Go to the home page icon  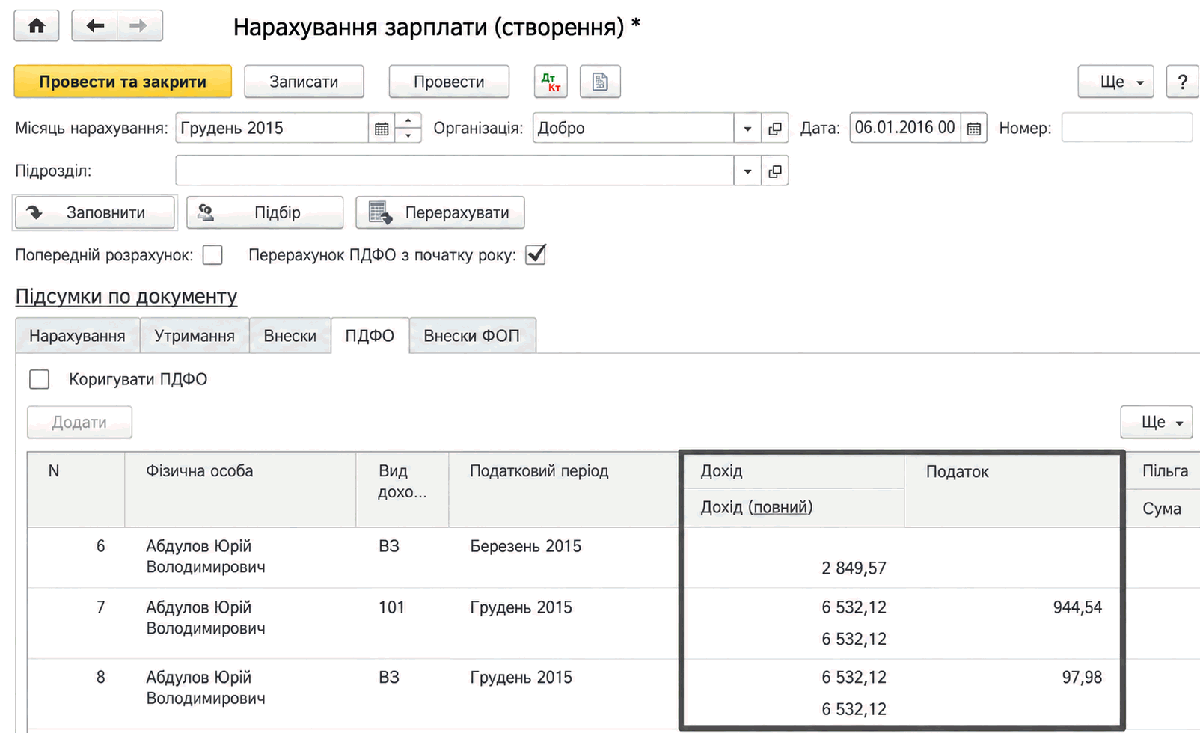[37, 27]
